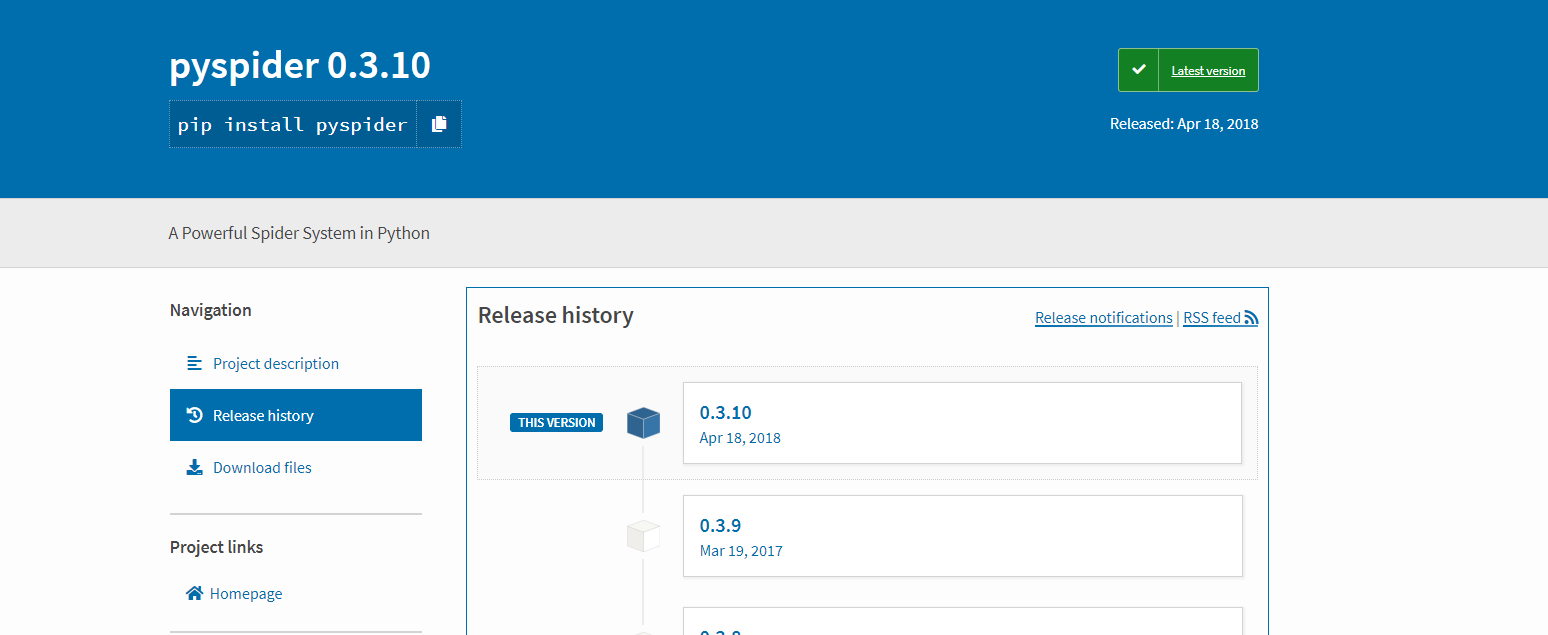Click the THIS VERSION badge

(557, 423)
